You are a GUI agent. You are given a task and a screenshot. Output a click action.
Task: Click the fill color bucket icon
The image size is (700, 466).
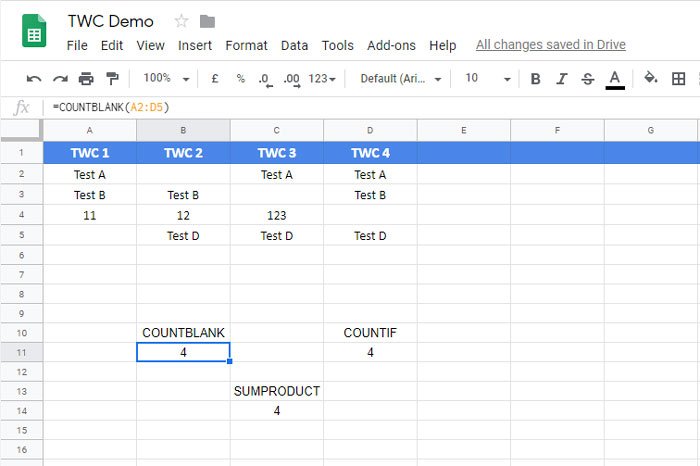point(650,78)
